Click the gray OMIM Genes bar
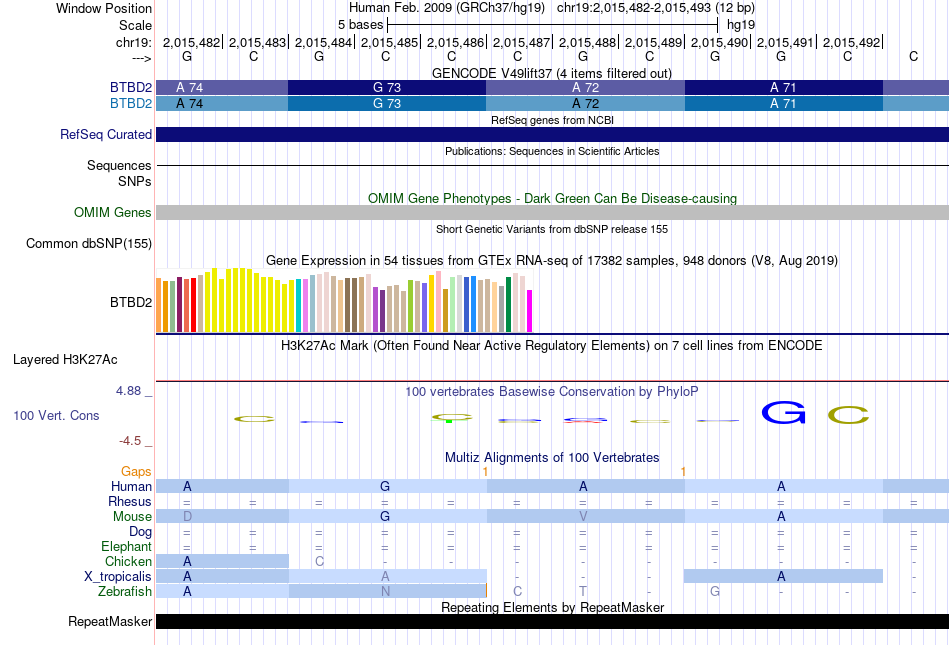Viewport: 950px width, 645px height. pyautogui.click(x=552, y=213)
